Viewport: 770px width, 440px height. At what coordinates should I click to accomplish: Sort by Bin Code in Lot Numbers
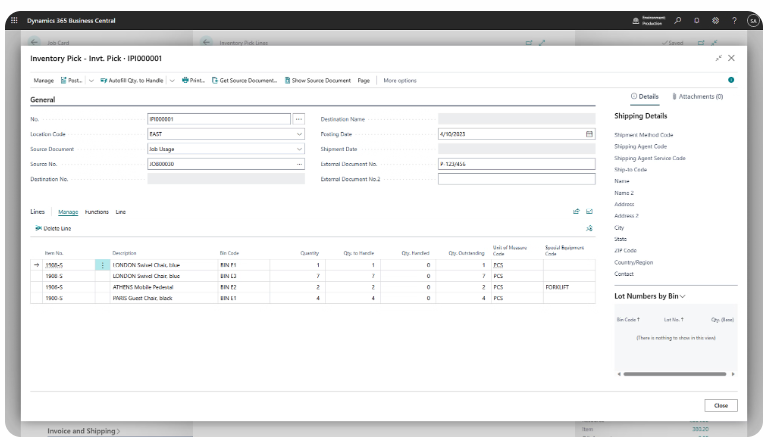click(628, 320)
